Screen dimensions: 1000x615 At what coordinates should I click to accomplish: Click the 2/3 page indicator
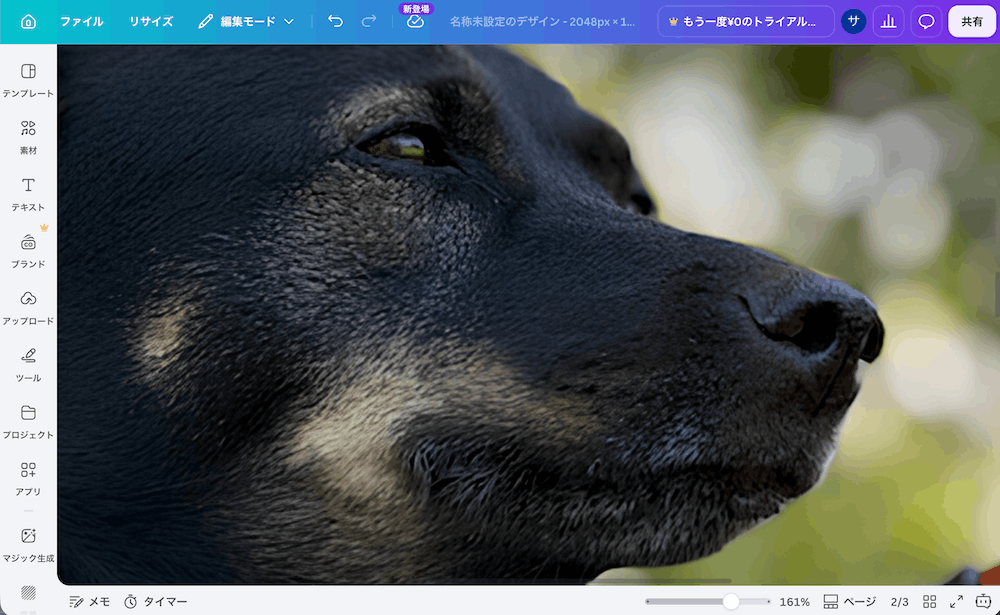(900, 602)
